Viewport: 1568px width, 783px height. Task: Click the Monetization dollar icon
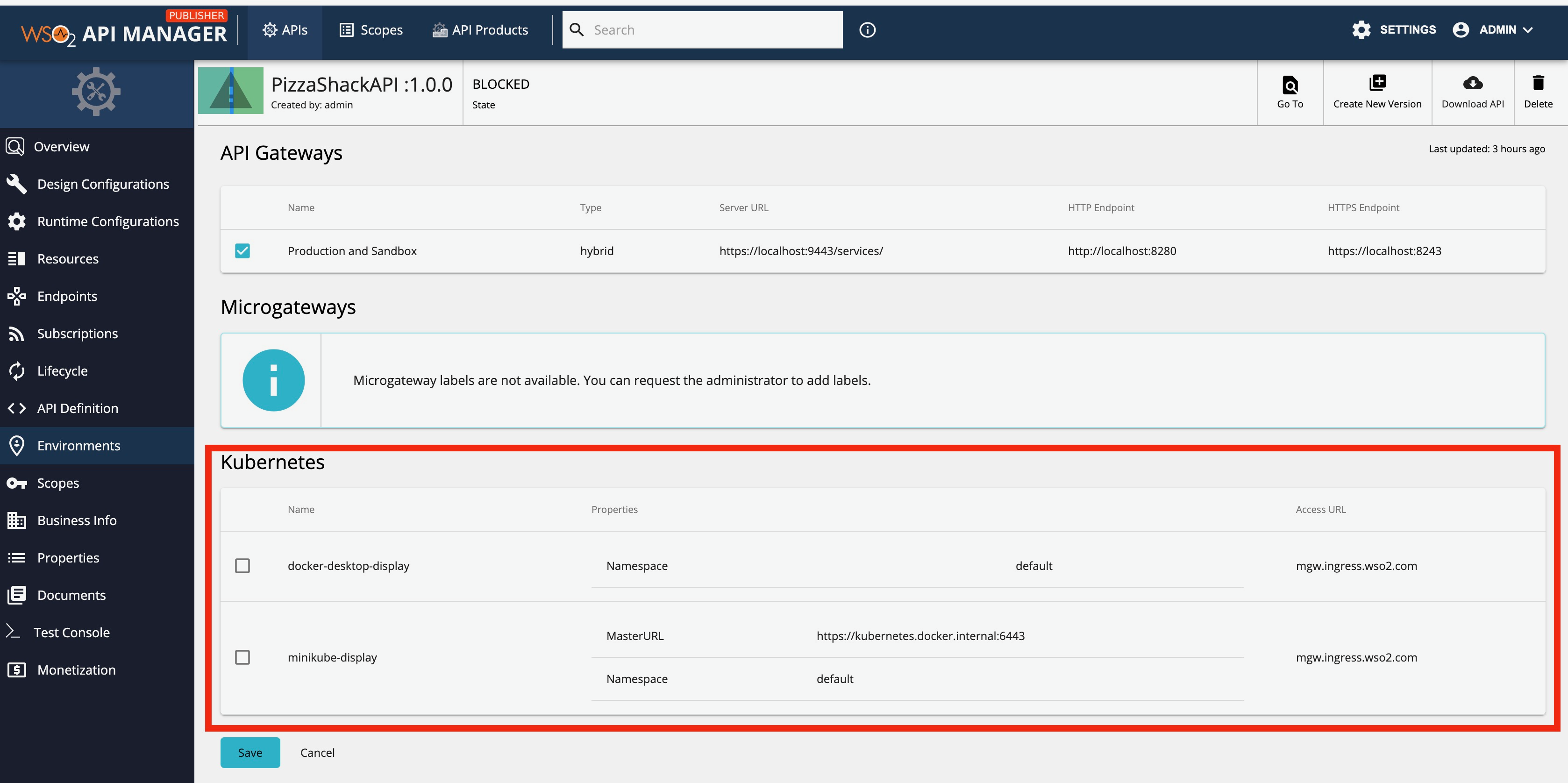16,670
